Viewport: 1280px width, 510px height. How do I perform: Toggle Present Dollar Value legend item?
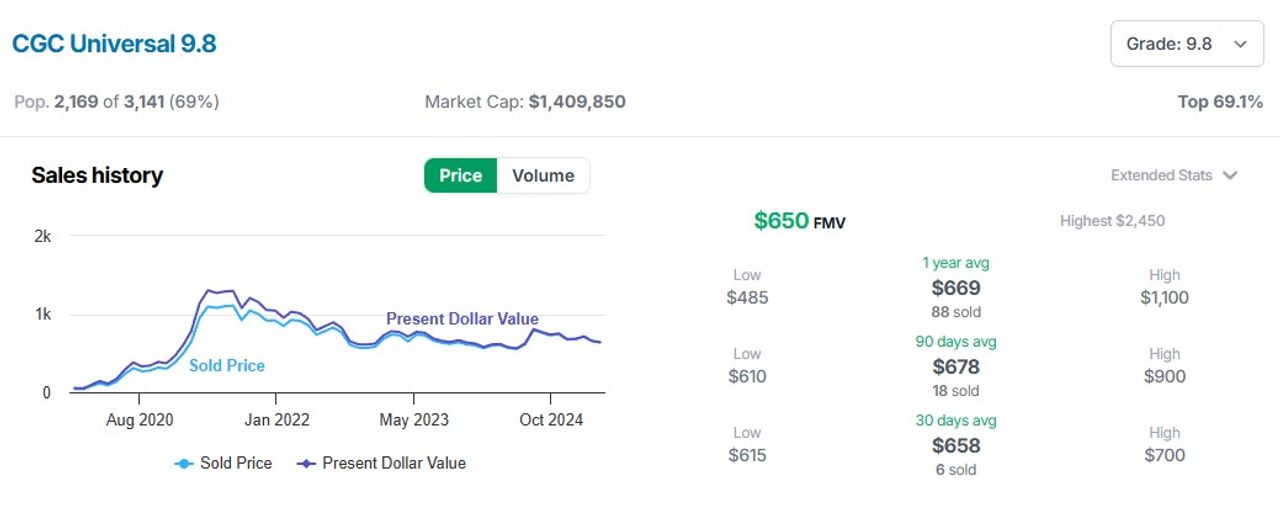(382, 463)
